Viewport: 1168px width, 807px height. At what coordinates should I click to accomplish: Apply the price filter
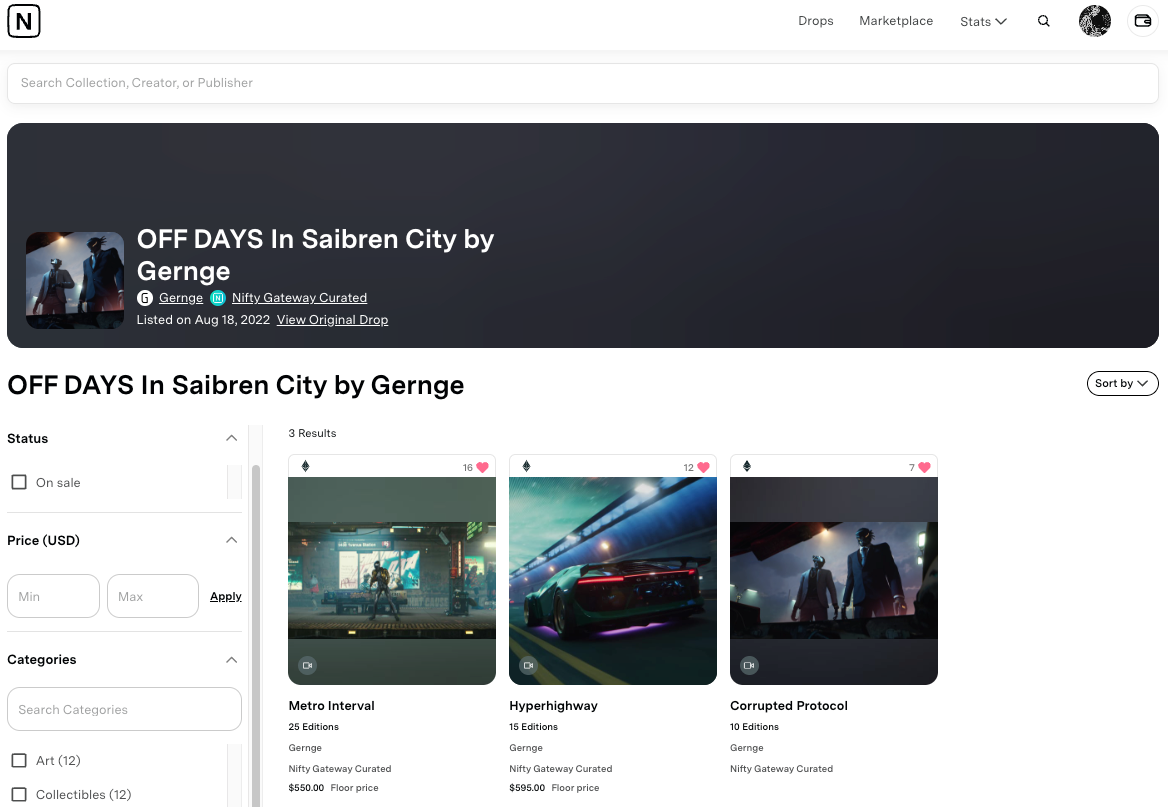click(x=226, y=596)
